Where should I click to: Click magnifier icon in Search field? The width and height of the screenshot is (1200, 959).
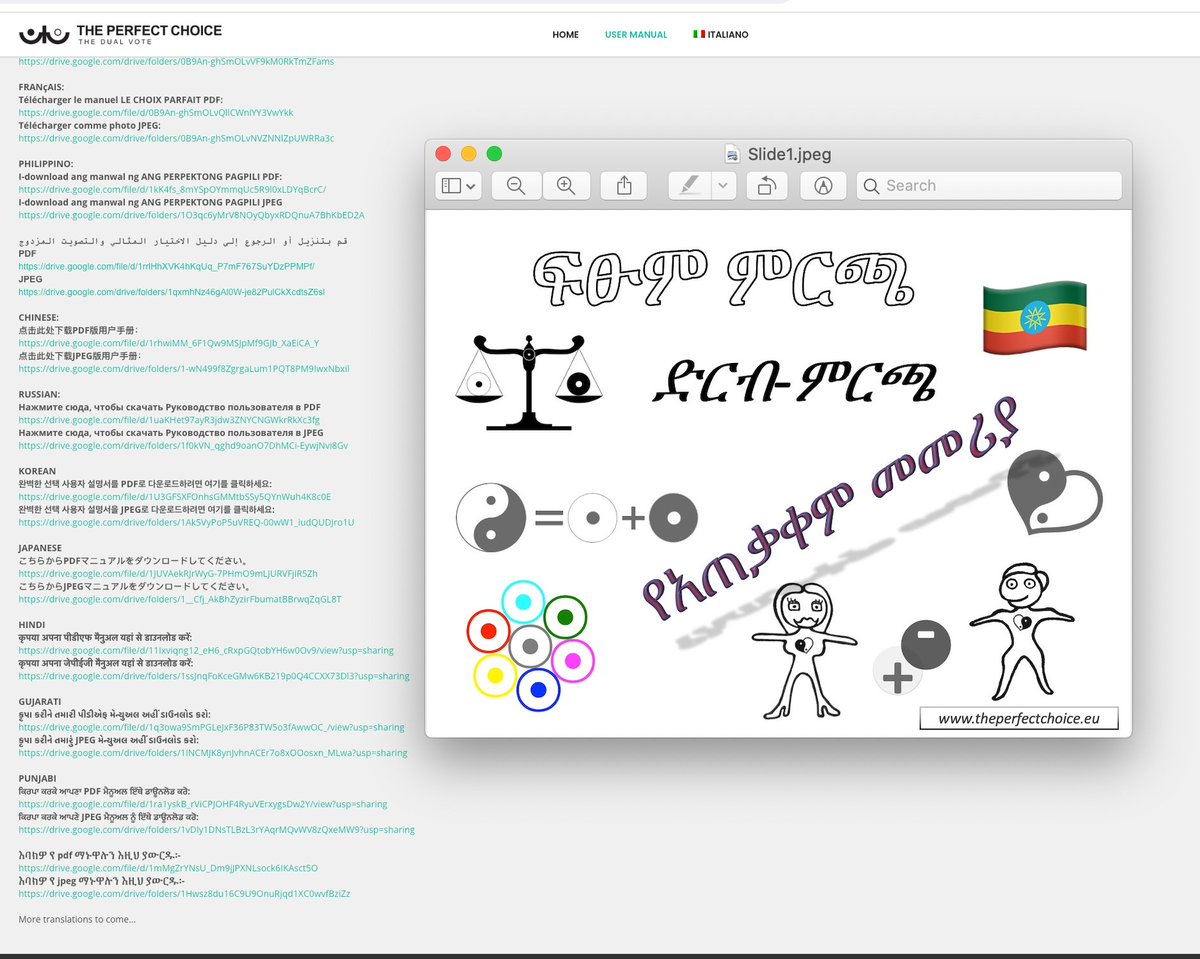tap(871, 186)
